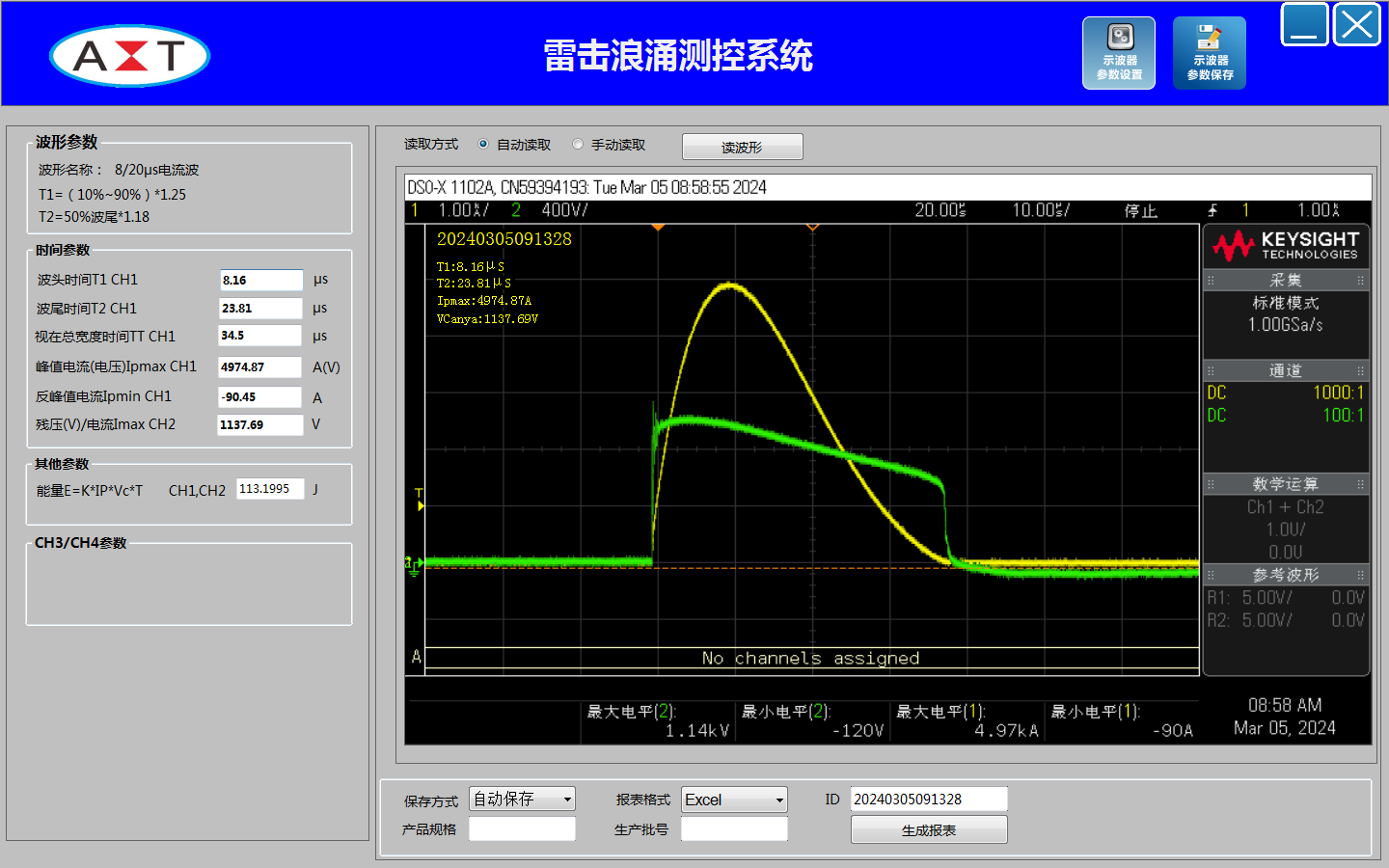Screen dimensions: 1389x868
Task: Close the surge test application window
Action: (x=1356, y=25)
